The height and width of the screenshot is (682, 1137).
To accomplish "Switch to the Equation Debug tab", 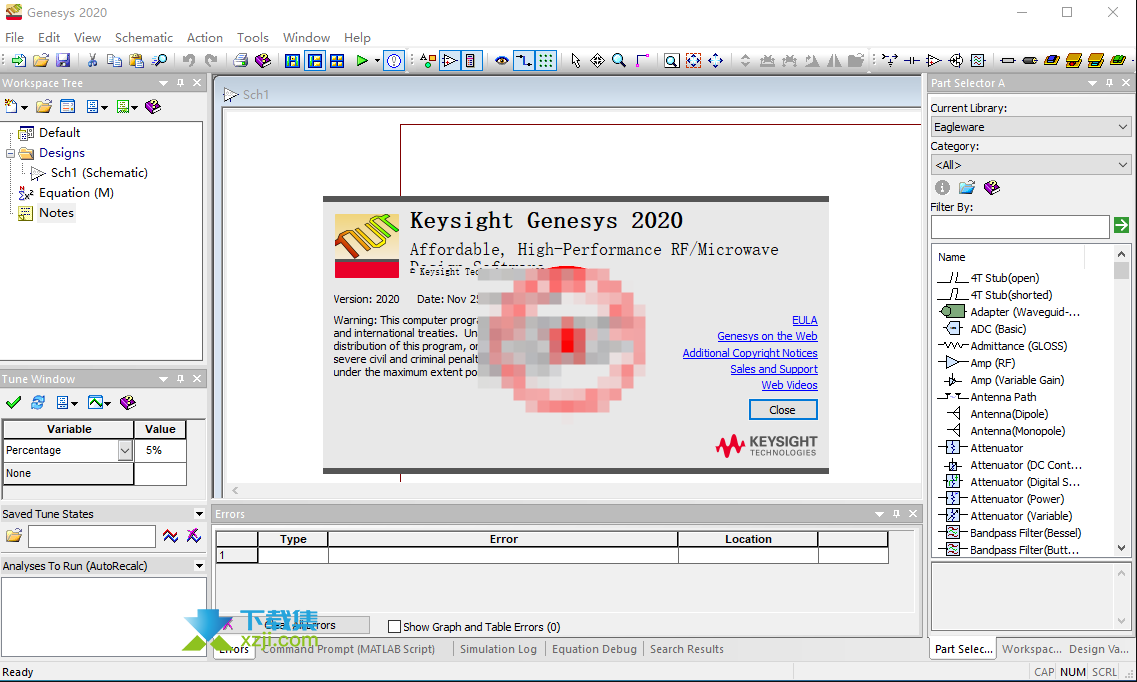I will [x=594, y=649].
